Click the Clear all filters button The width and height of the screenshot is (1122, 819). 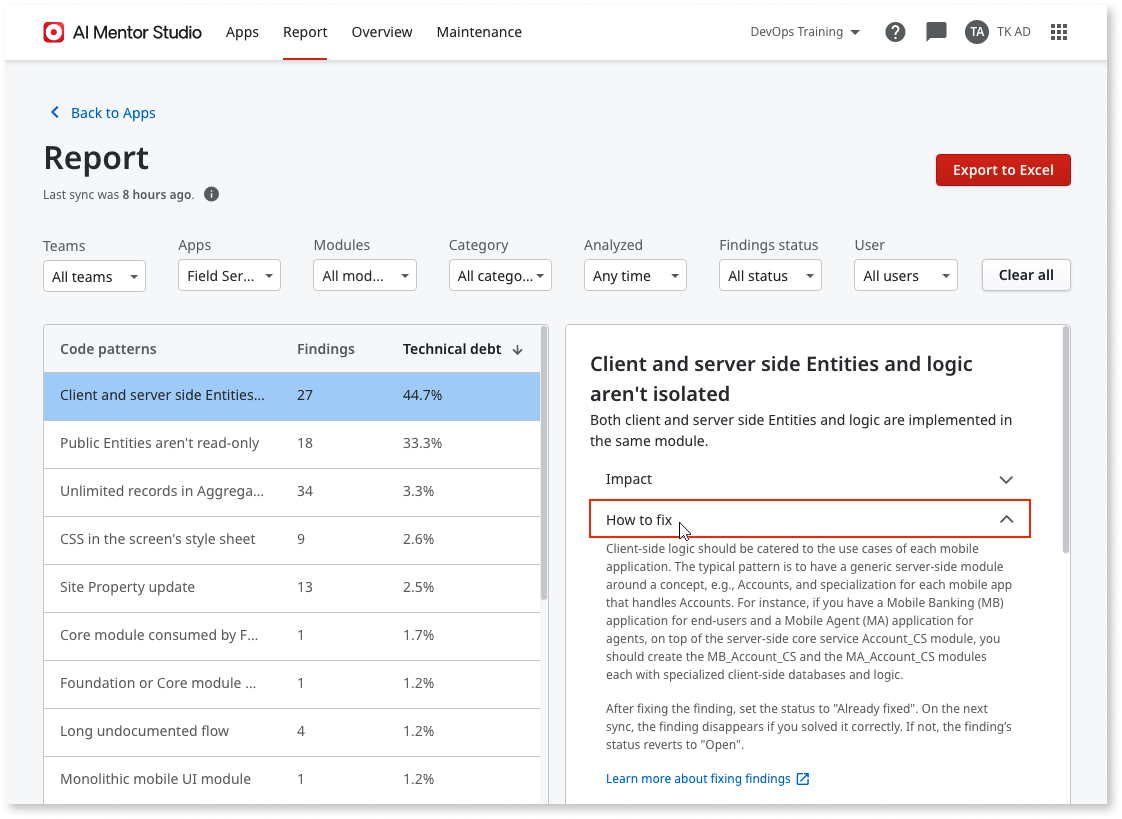click(x=1026, y=275)
